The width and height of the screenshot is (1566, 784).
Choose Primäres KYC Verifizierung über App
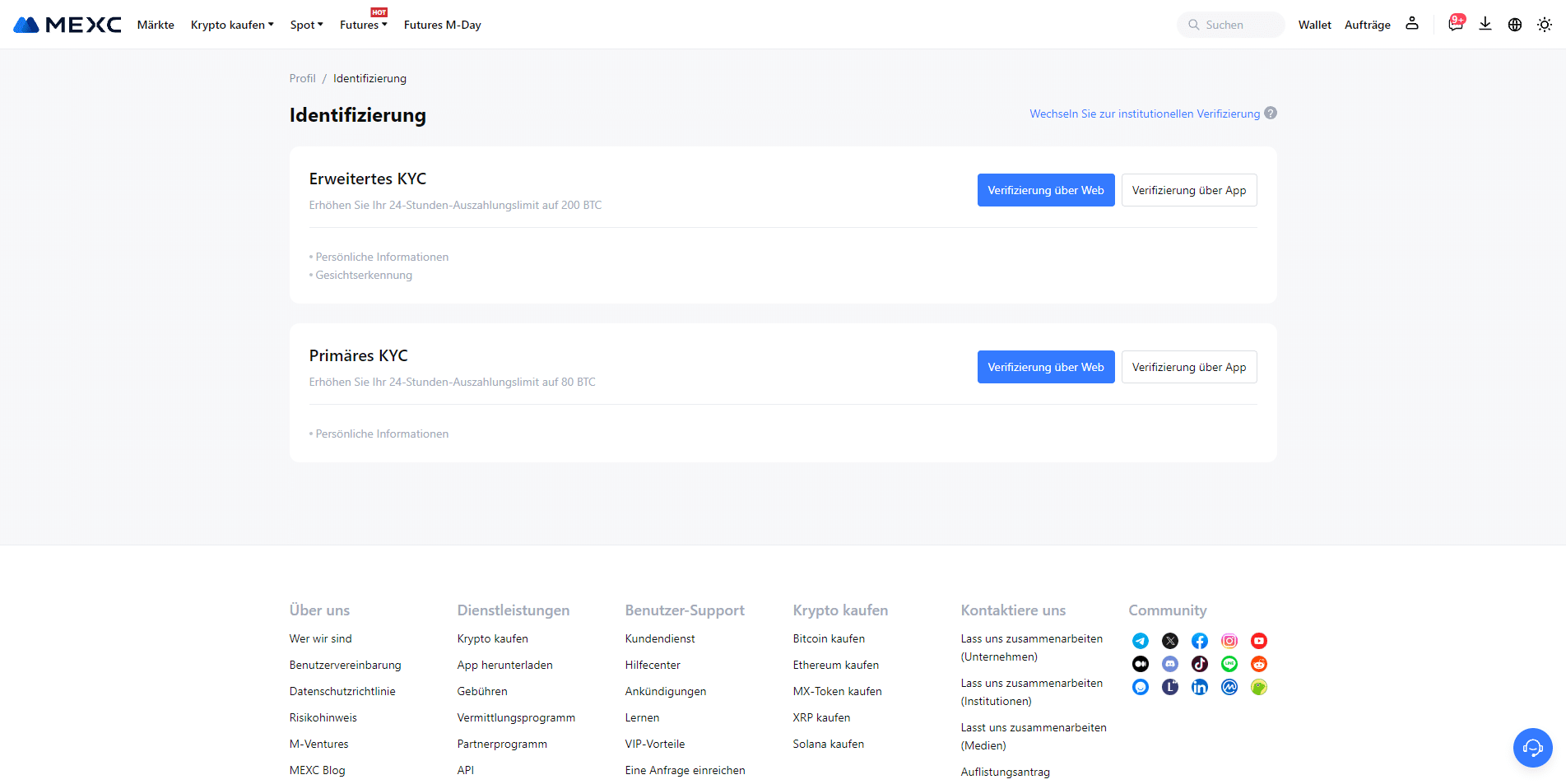[x=1189, y=367]
